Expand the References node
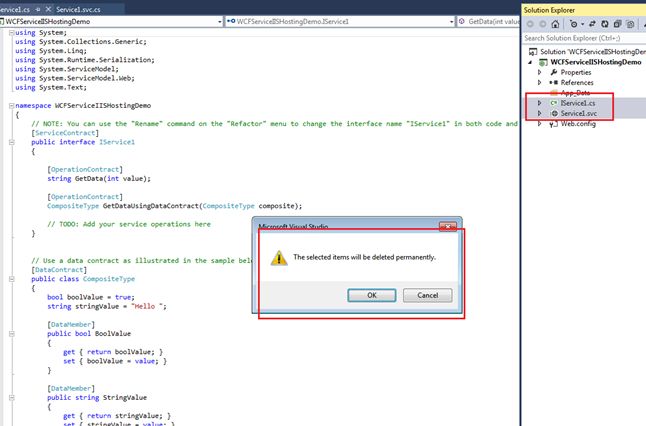 click(x=539, y=82)
